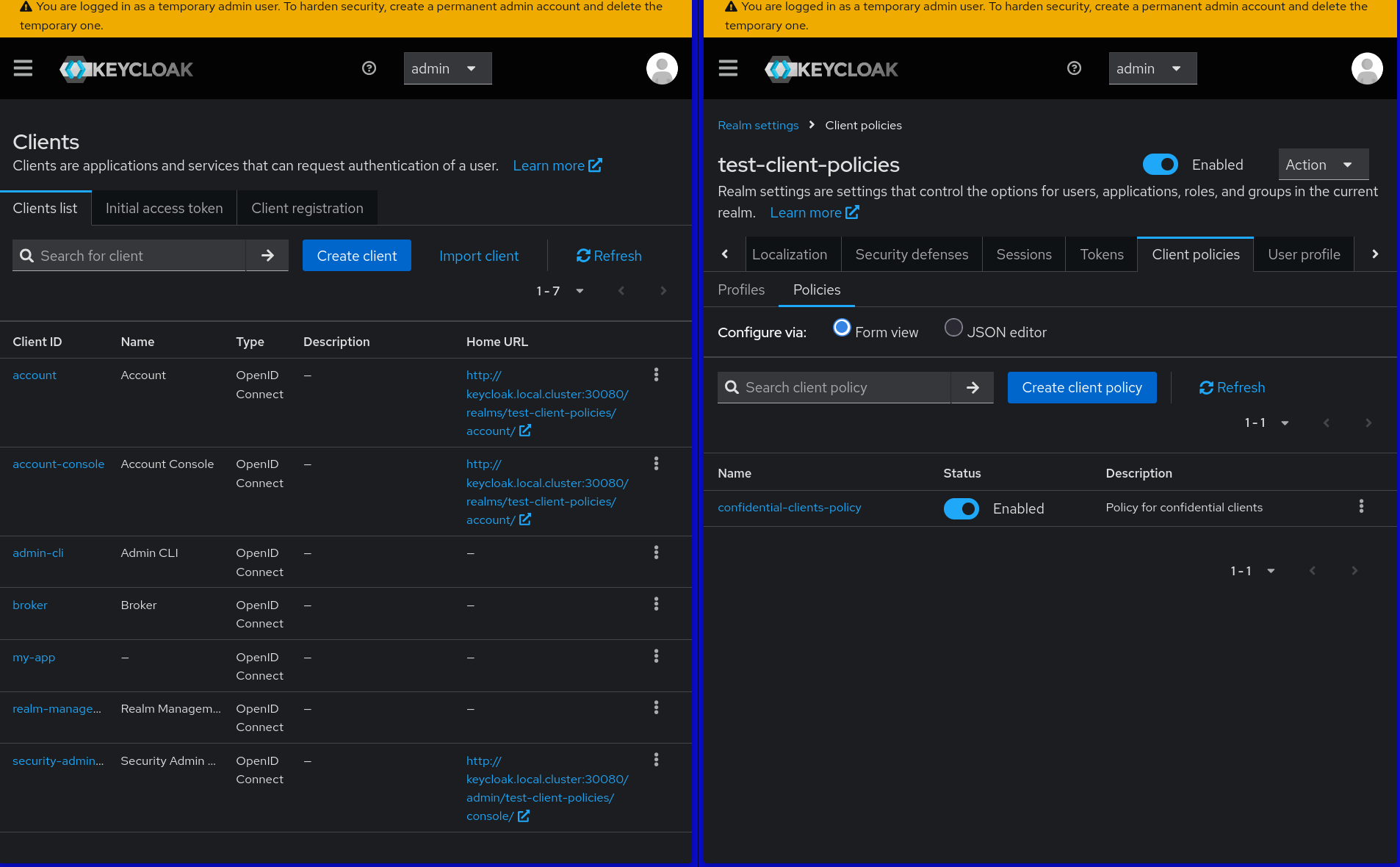Click Create client button

tap(357, 256)
